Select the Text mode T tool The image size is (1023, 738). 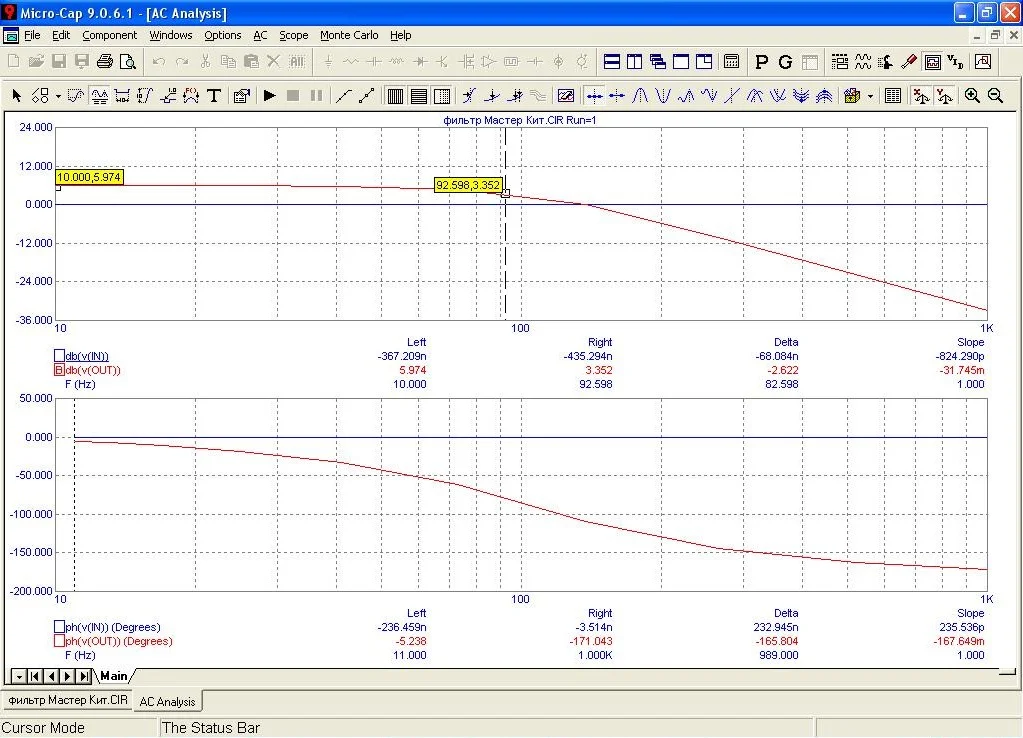coord(213,96)
